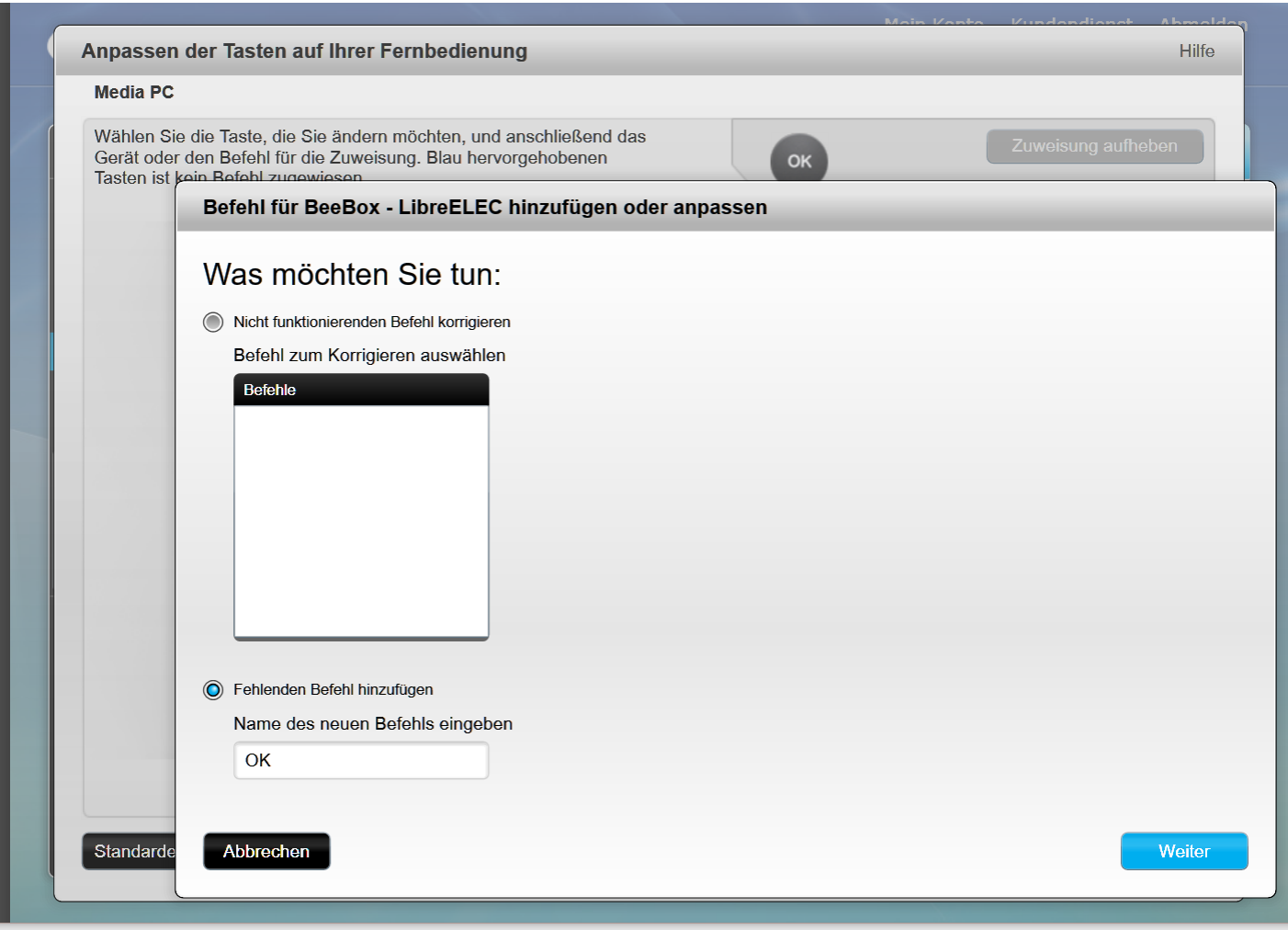Select 'Fehlenden Befehl hinzufügen' radio button
The height and width of the screenshot is (930, 1288).
tap(213, 690)
